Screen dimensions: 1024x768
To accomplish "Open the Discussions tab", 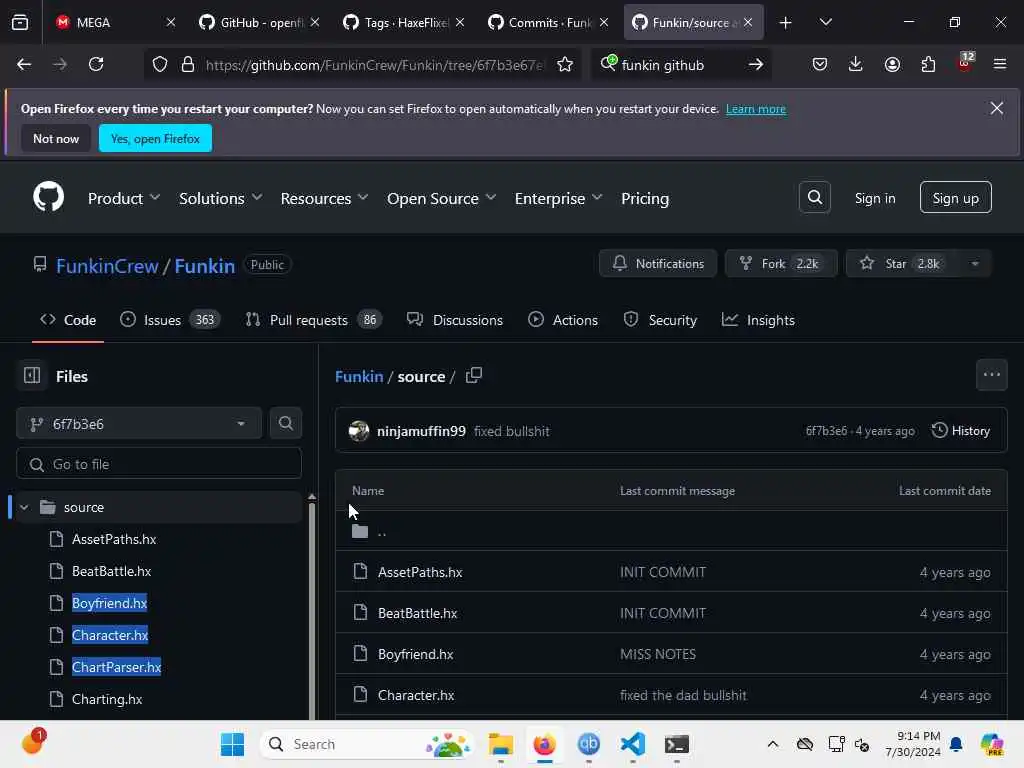I will [x=455, y=319].
